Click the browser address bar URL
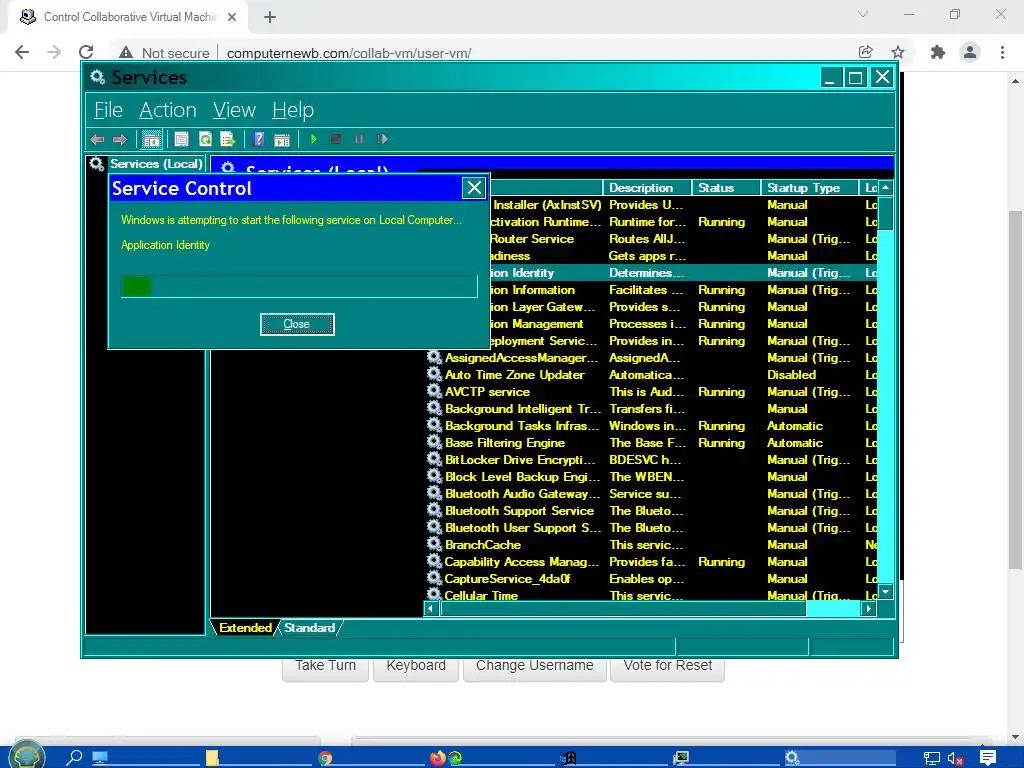The image size is (1024, 768). [349, 53]
